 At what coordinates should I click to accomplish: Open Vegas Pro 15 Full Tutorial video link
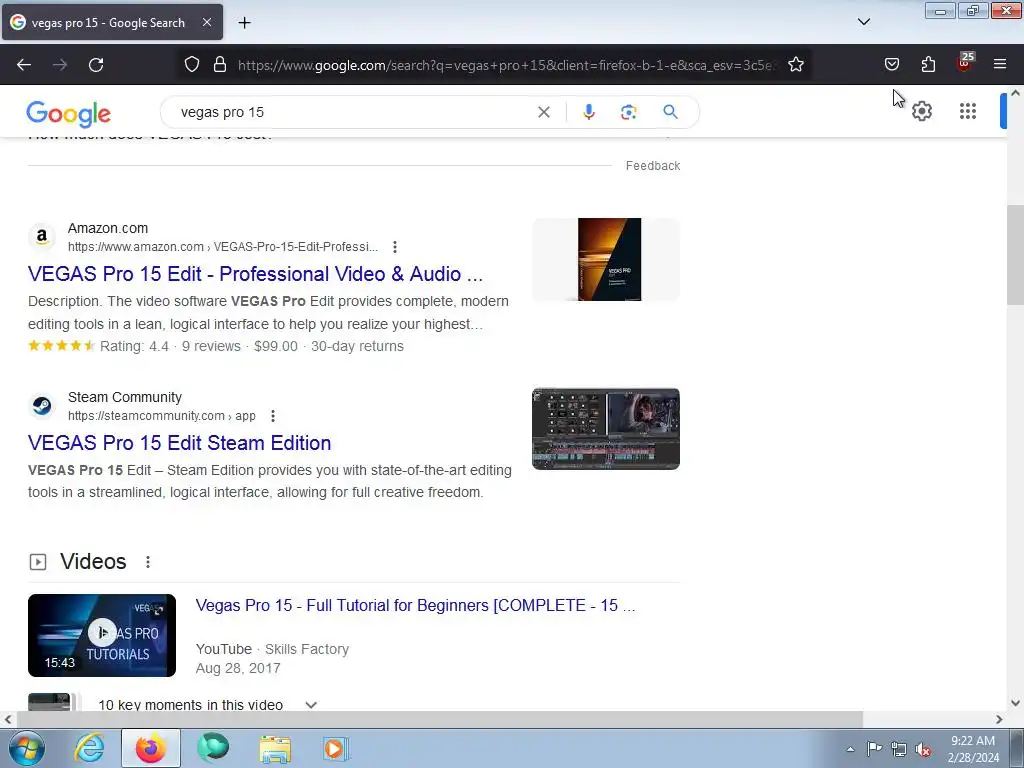415,605
